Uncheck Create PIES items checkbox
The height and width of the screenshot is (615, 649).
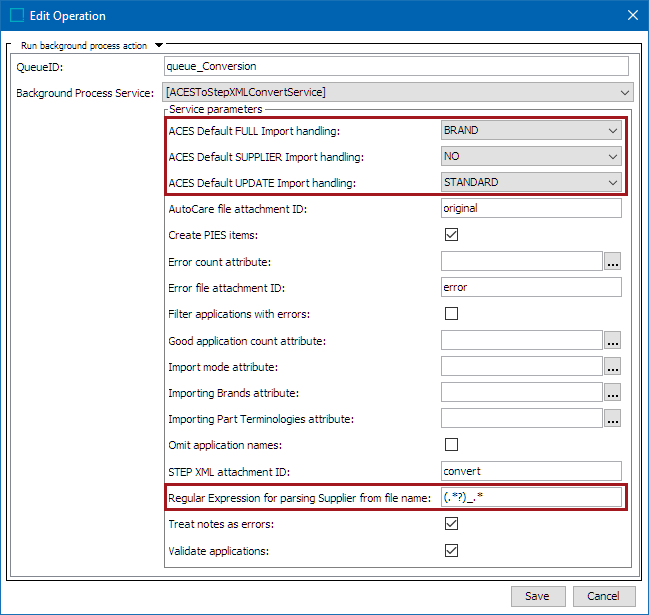point(451,235)
